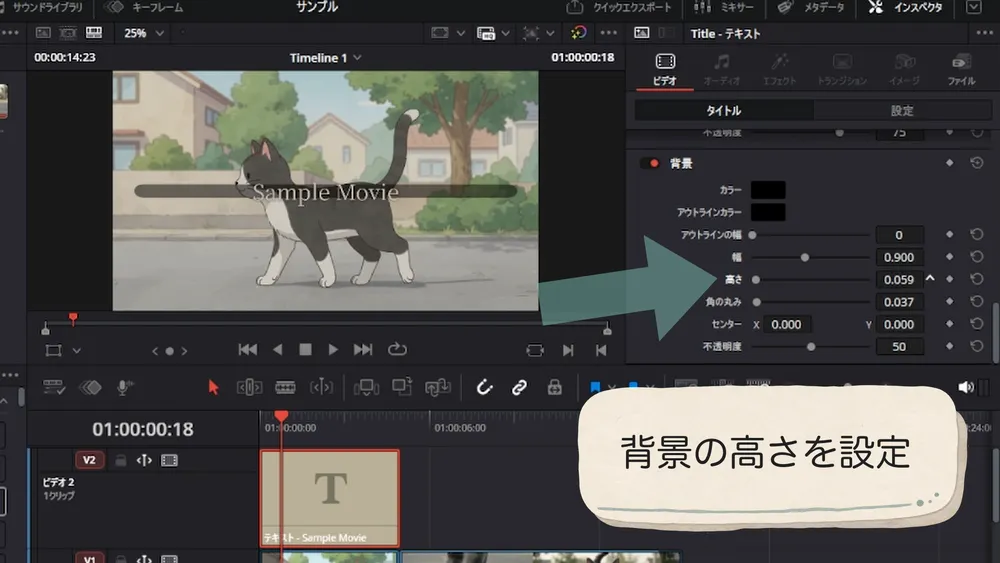Screen dimensions: 1000x563
Task: Open the 背景 カラー color swatch
Action: click(768, 190)
